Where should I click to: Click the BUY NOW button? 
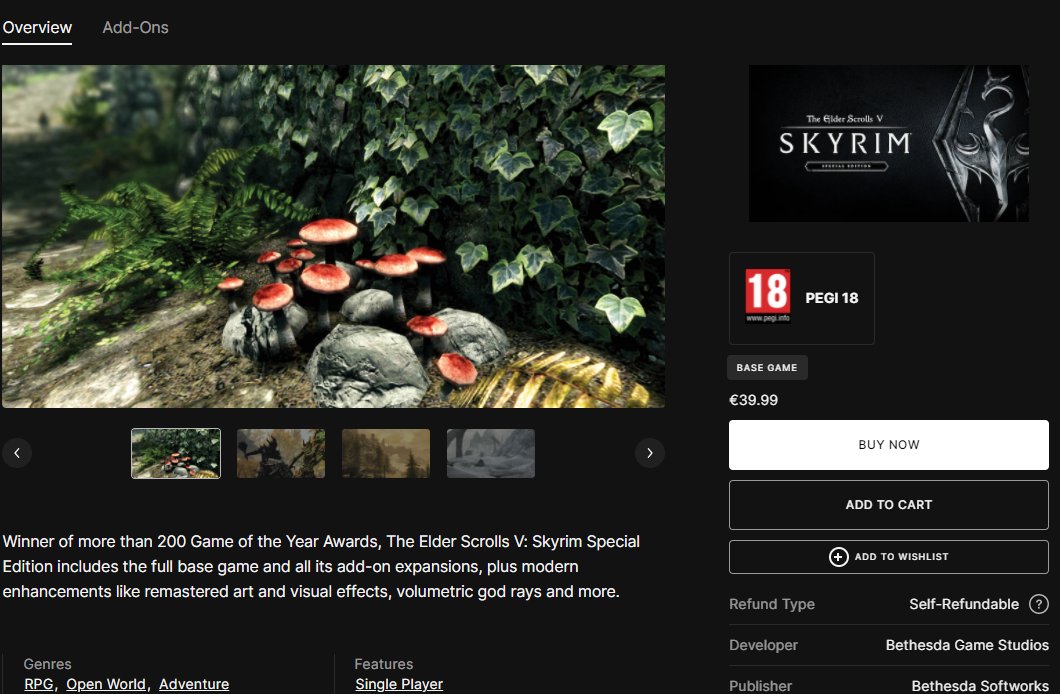pos(888,445)
